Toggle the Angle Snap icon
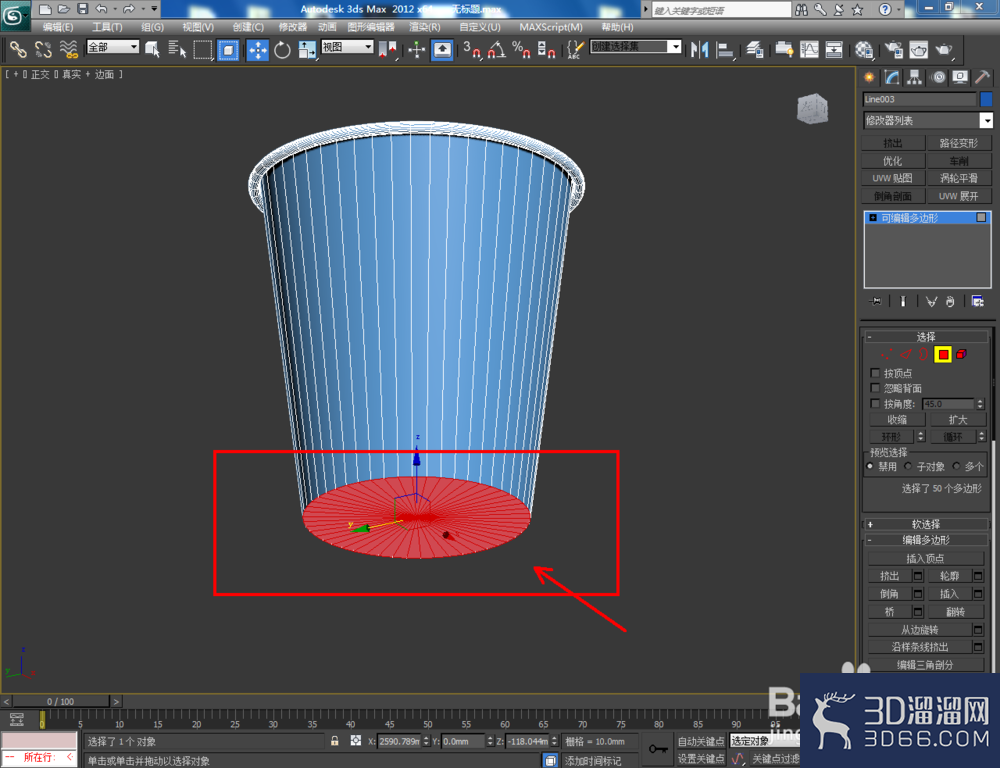This screenshot has width=1000, height=768. tap(497, 49)
